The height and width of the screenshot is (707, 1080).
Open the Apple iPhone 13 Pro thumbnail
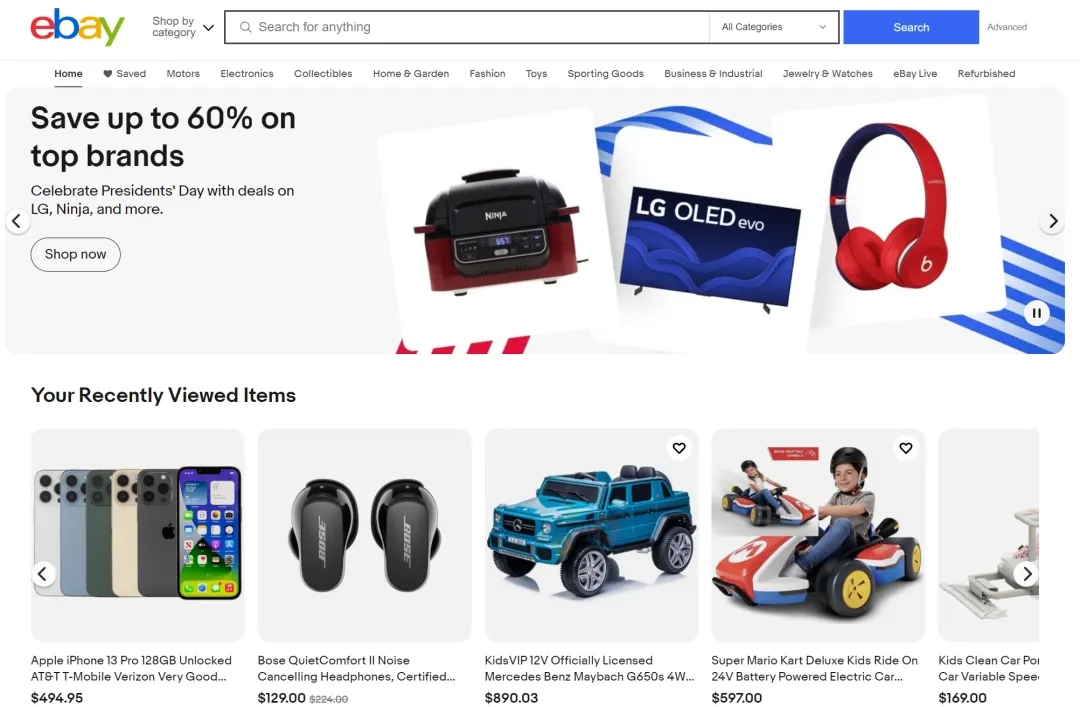click(x=138, y=535)
